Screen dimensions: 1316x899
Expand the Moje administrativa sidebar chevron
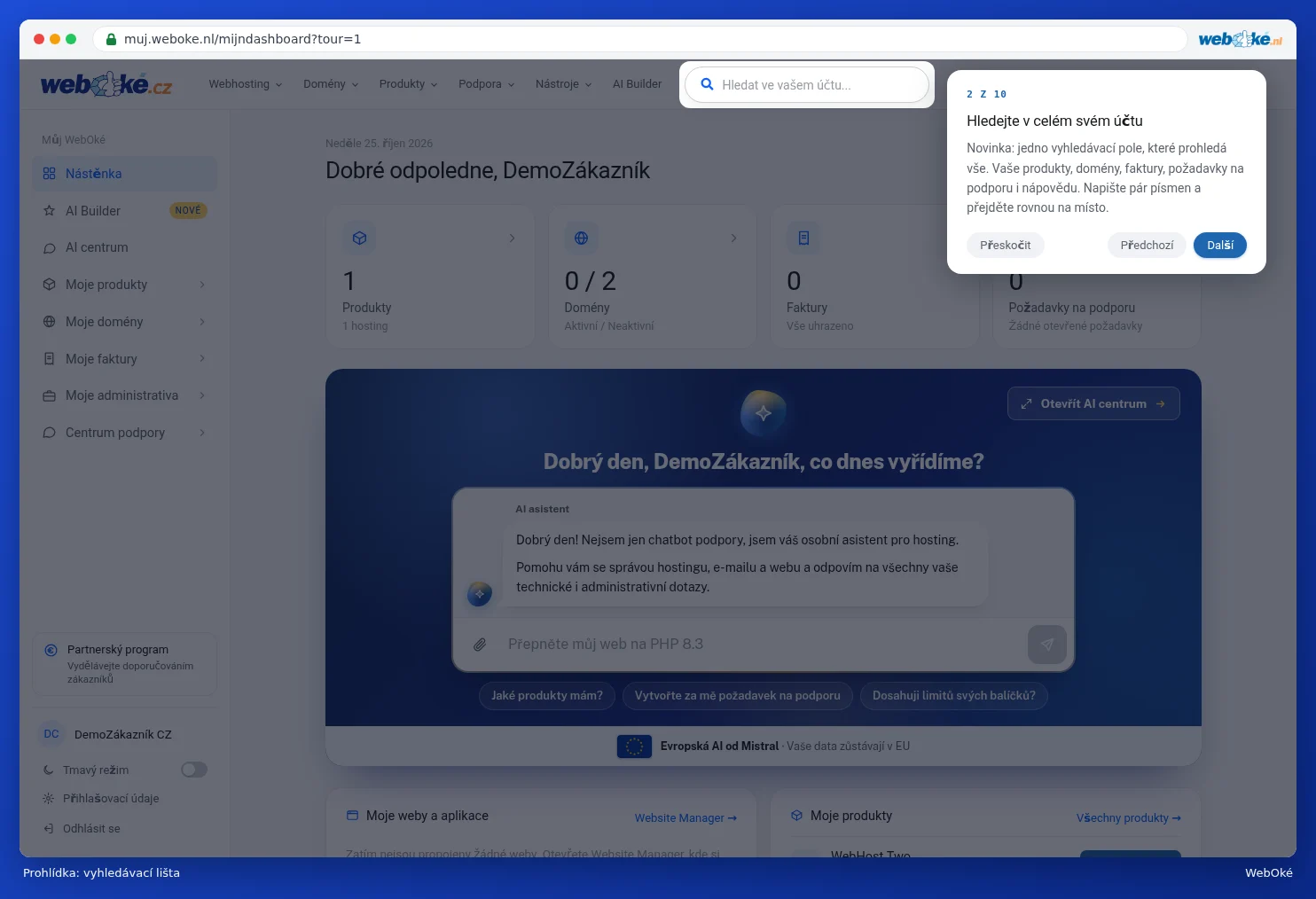[202, 395]
